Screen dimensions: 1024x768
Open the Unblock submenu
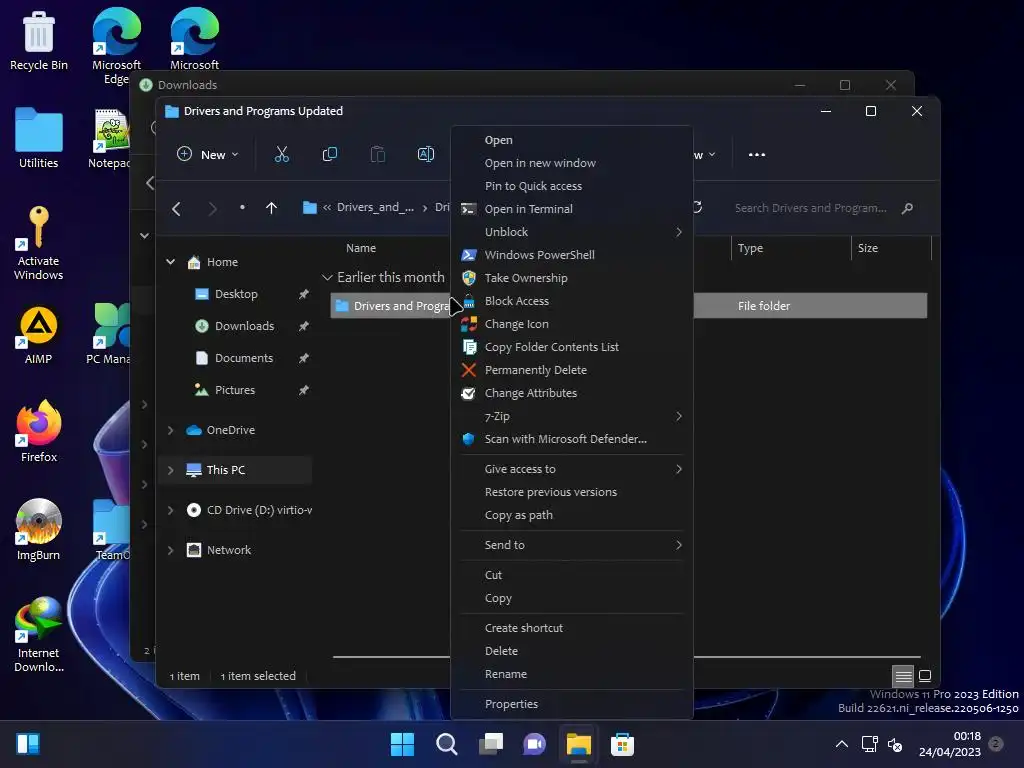click(571, 232)
